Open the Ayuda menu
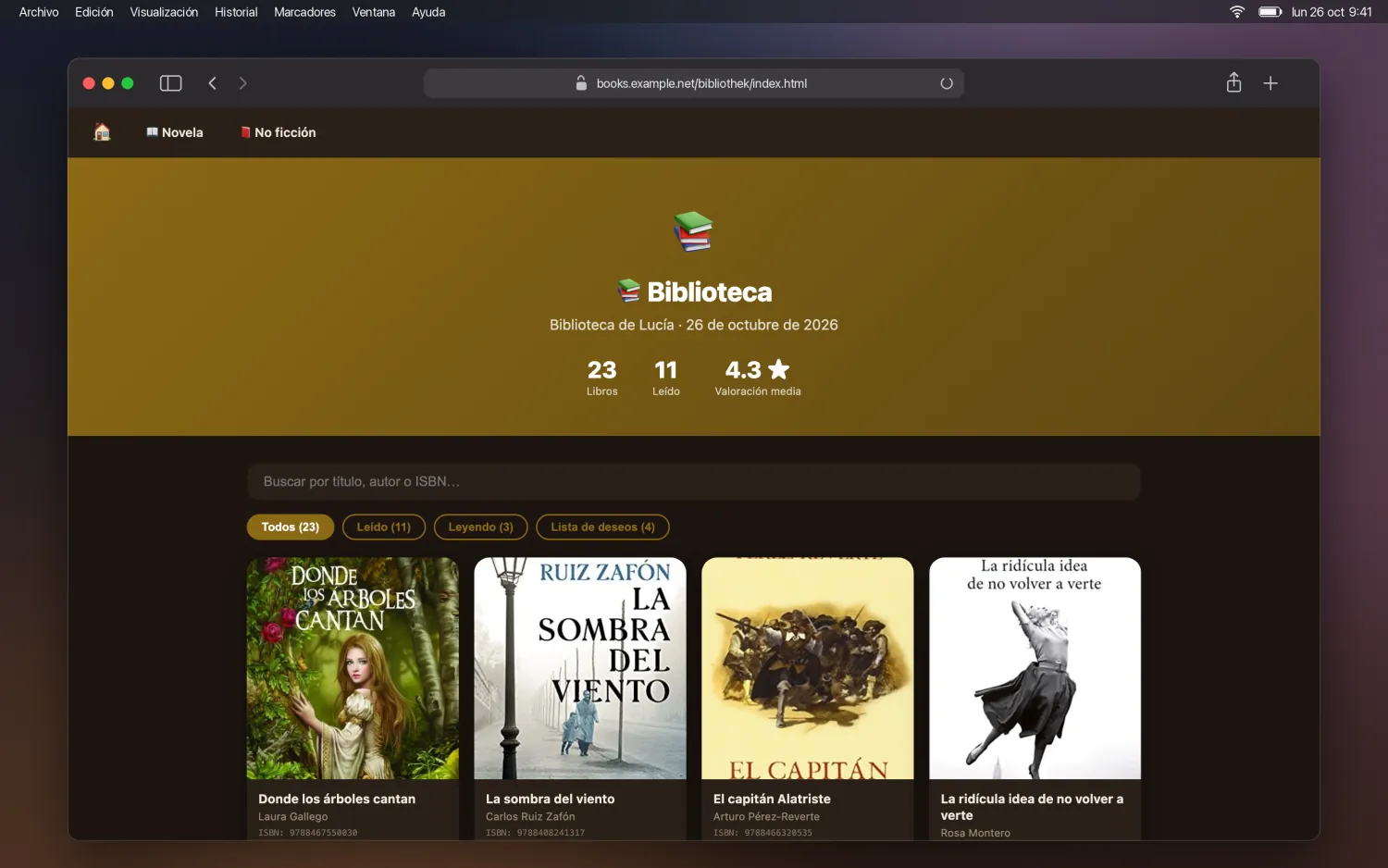Screen dimensions: 1388x868 click(x=428, y=12)
